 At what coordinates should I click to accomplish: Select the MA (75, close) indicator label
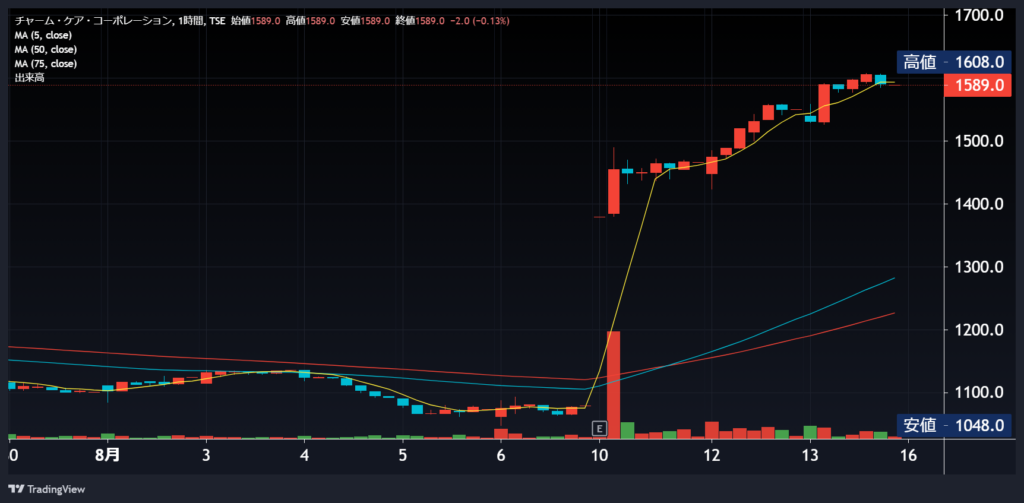[46, 64]
